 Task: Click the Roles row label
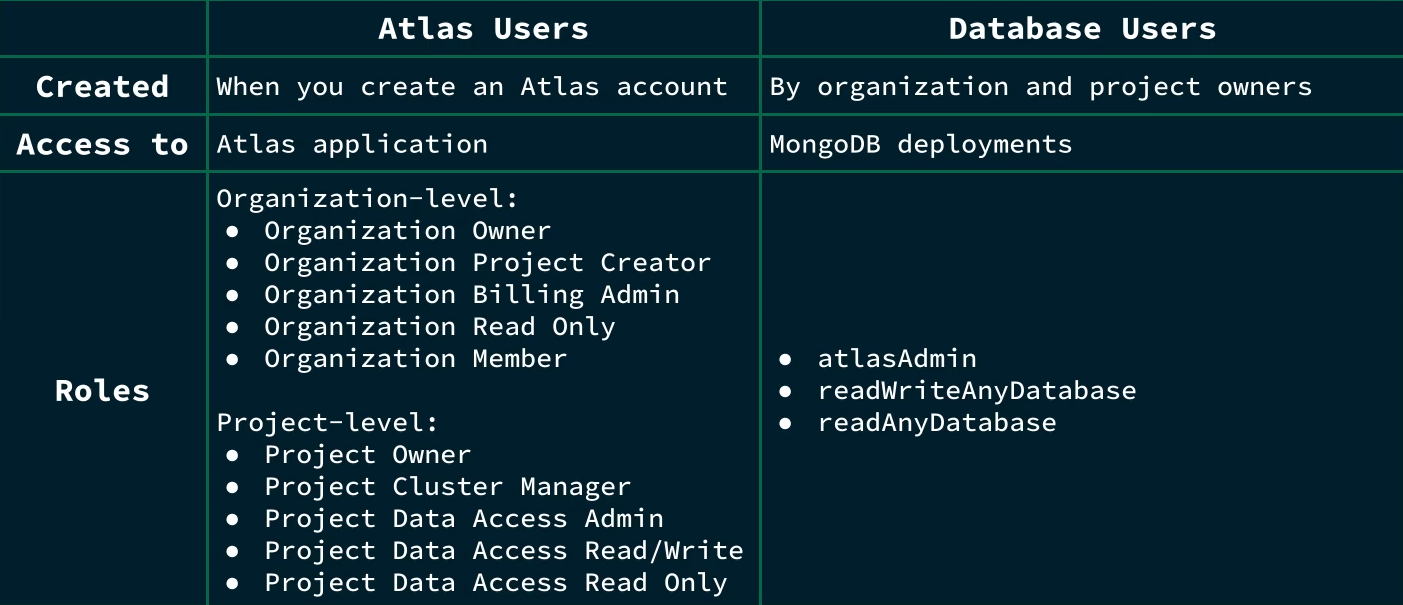click(102, 390)
